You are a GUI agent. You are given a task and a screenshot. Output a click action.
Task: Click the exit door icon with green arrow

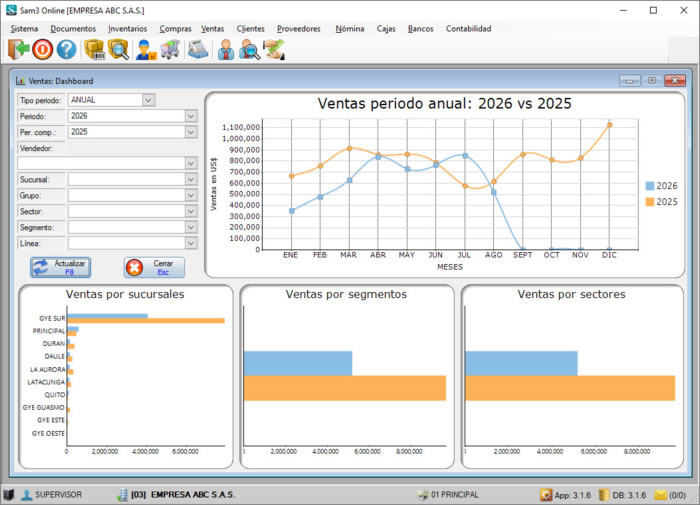[x=18, y=49]
